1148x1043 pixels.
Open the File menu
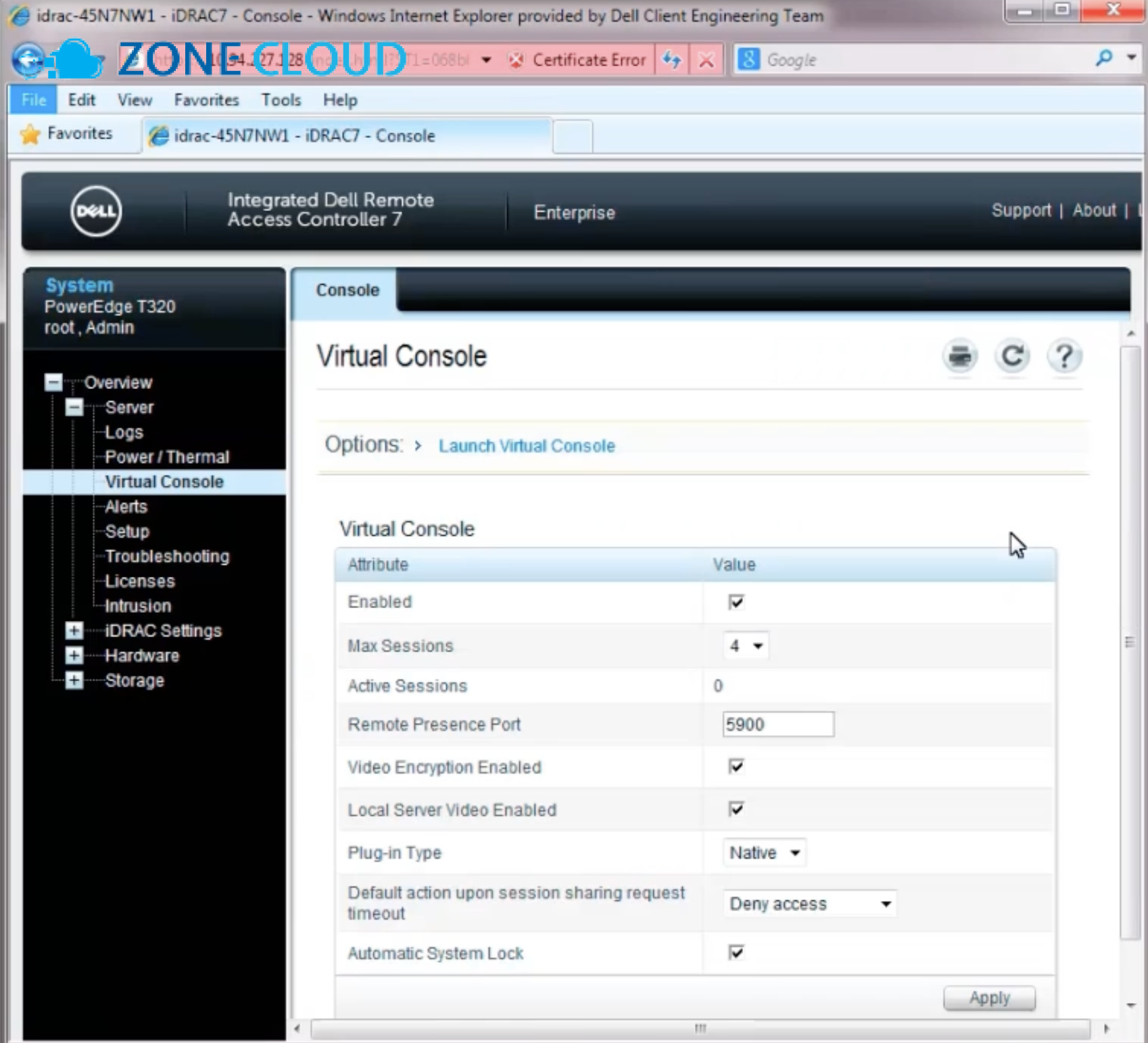(x=33, y=100)
